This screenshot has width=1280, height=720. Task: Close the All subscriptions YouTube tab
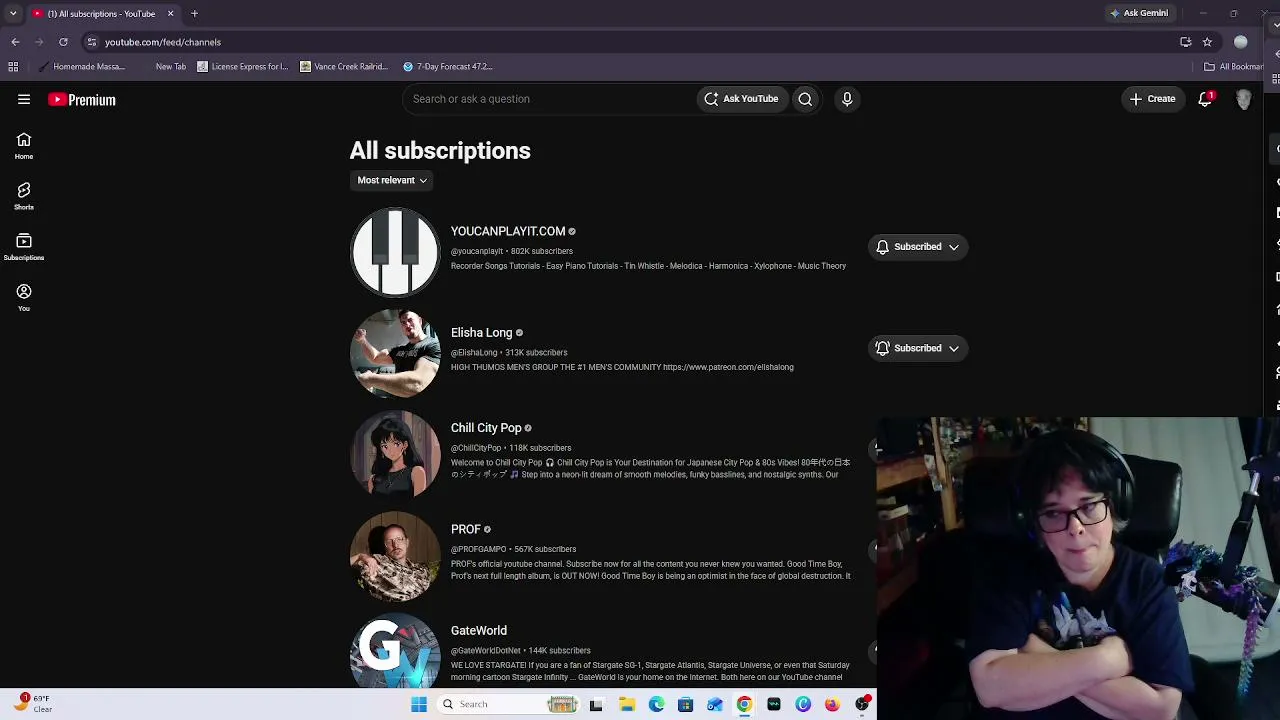170,14
